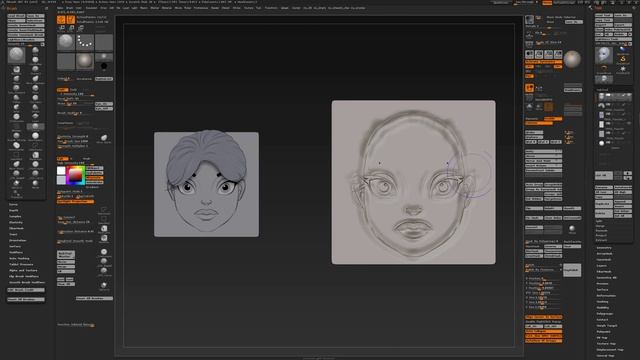Click Create InsertMesh button in Brush palette
The image size is (640, 360).
(x=26, y=25)
